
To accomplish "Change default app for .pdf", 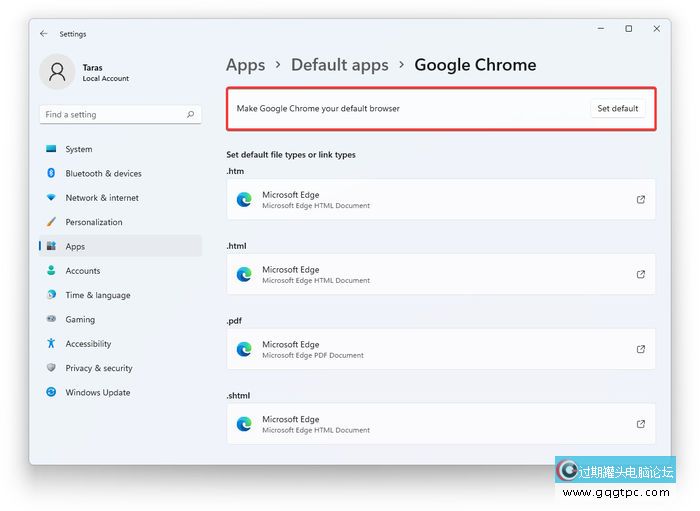I will [441, 349].
